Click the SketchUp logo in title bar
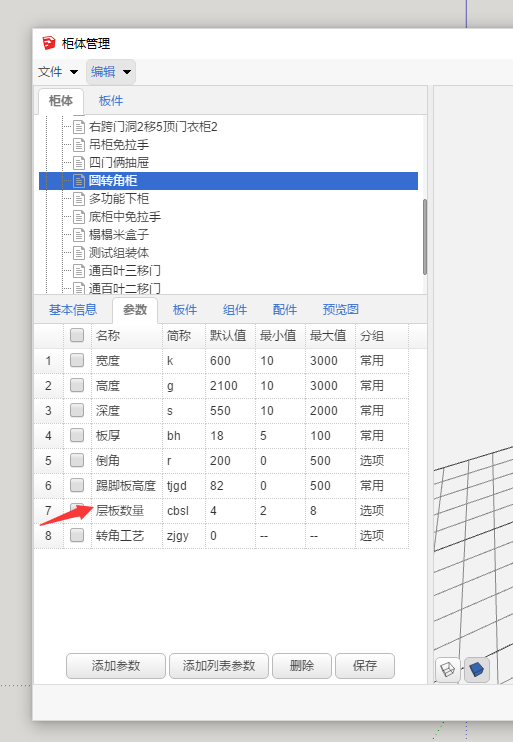The width and height of the screenshot is (513, 742). (48, 44)
